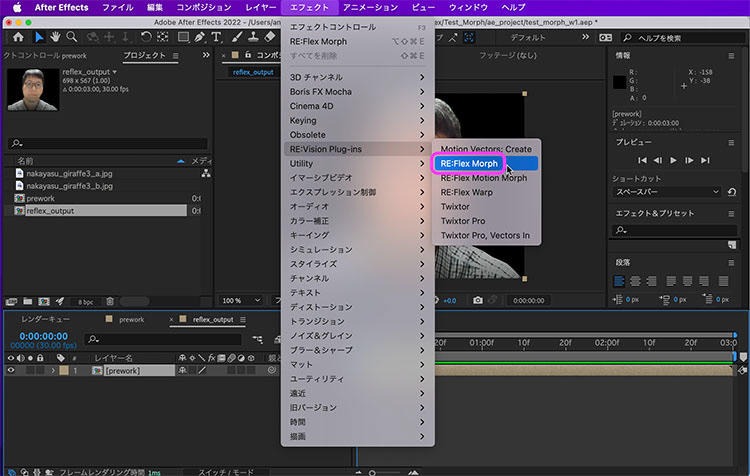Select the Brush tool
Image resolution: width=750 pixels, height=476 pixels.
237,37
